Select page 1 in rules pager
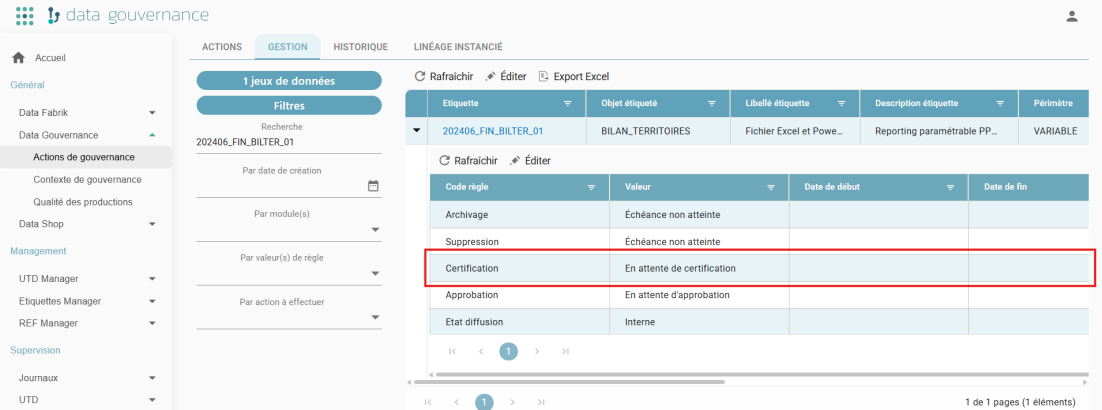The width and height of the screenshot is (1102, 410). [x=509, y=351]
